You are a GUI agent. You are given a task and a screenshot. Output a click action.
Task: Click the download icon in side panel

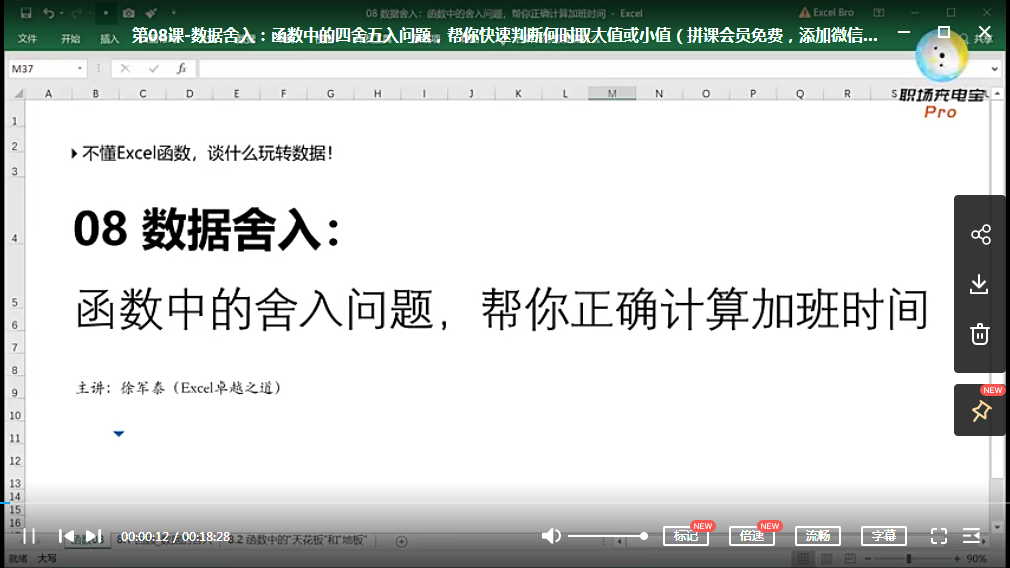coord(979,284)
